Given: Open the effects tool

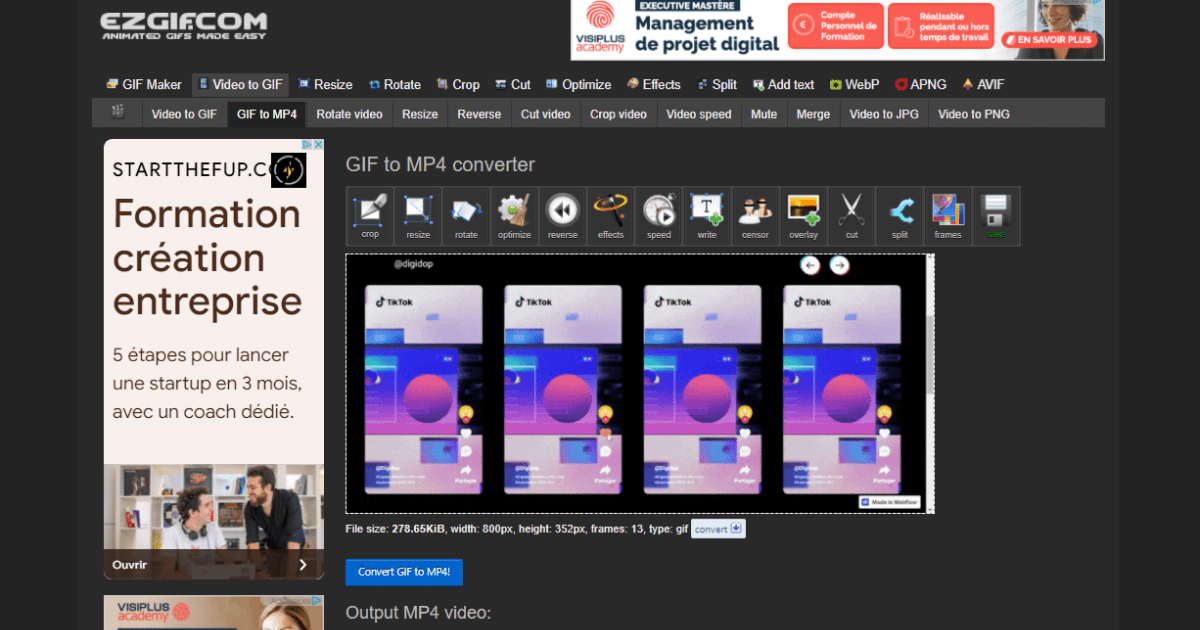Looking at the screenshot, I should click(x=610, y=216).
